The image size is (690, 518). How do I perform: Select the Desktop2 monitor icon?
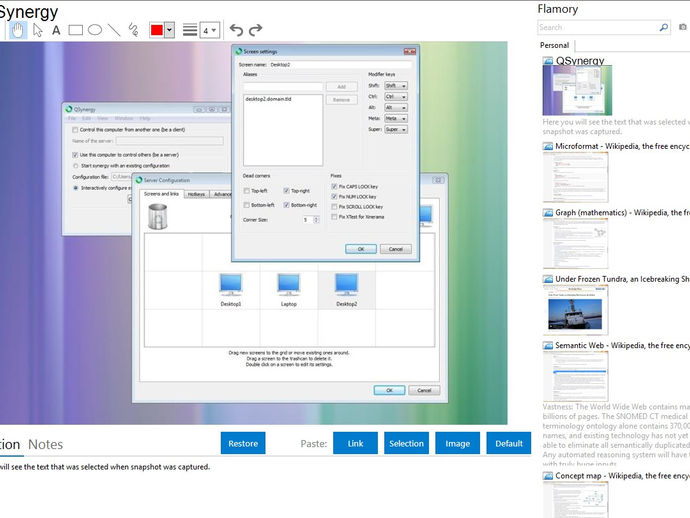pyautogui.click(x=346, y=284)
